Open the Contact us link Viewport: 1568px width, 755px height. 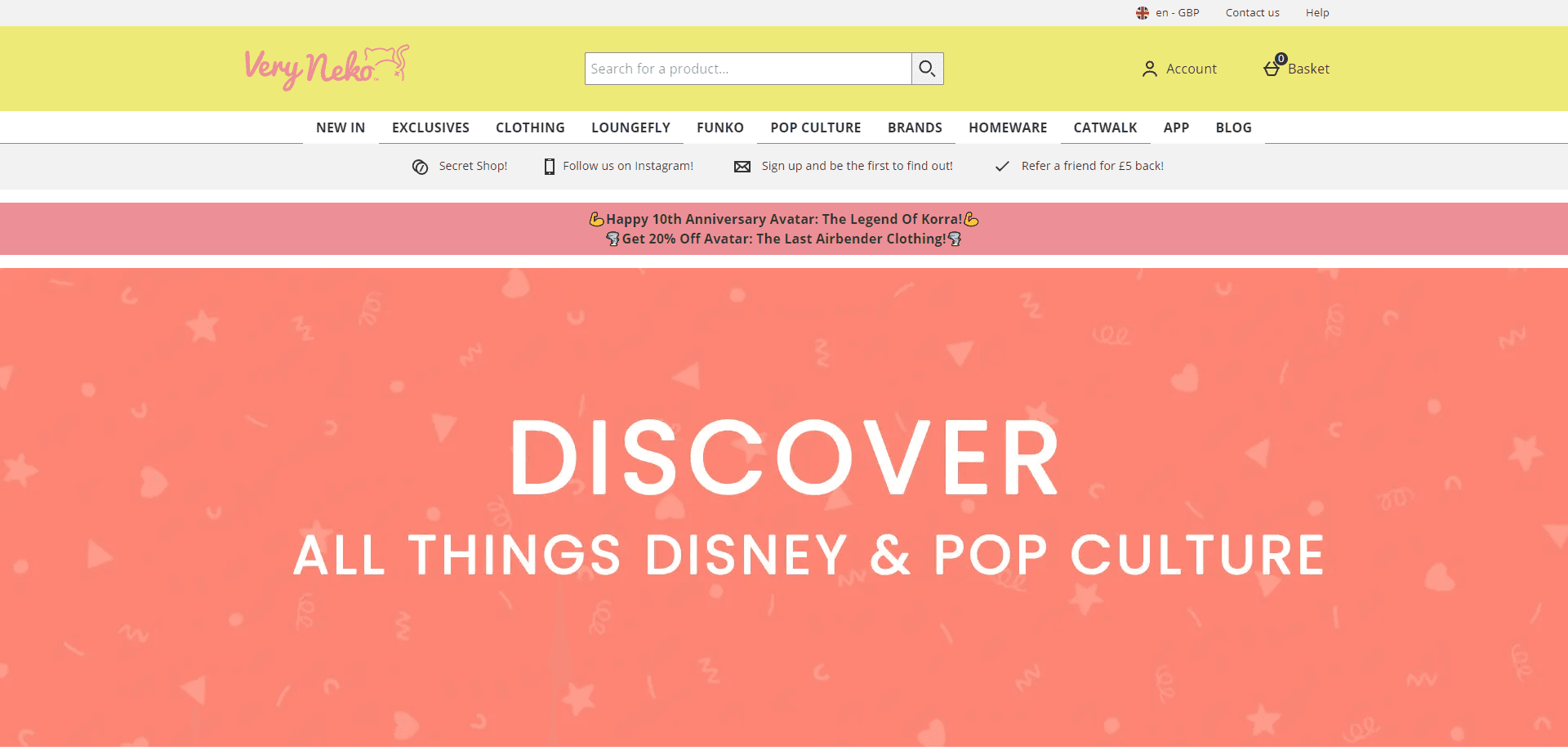tap(1252, 13)
